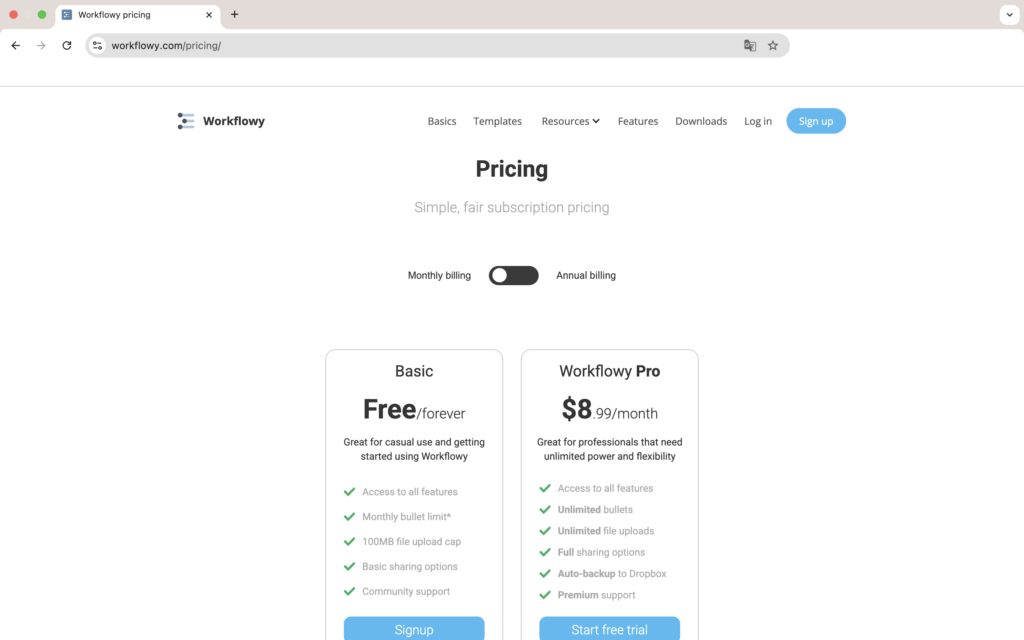Select the Monthly billing label
Screen dimensions: 1024x640
click(x=439, y=275)
